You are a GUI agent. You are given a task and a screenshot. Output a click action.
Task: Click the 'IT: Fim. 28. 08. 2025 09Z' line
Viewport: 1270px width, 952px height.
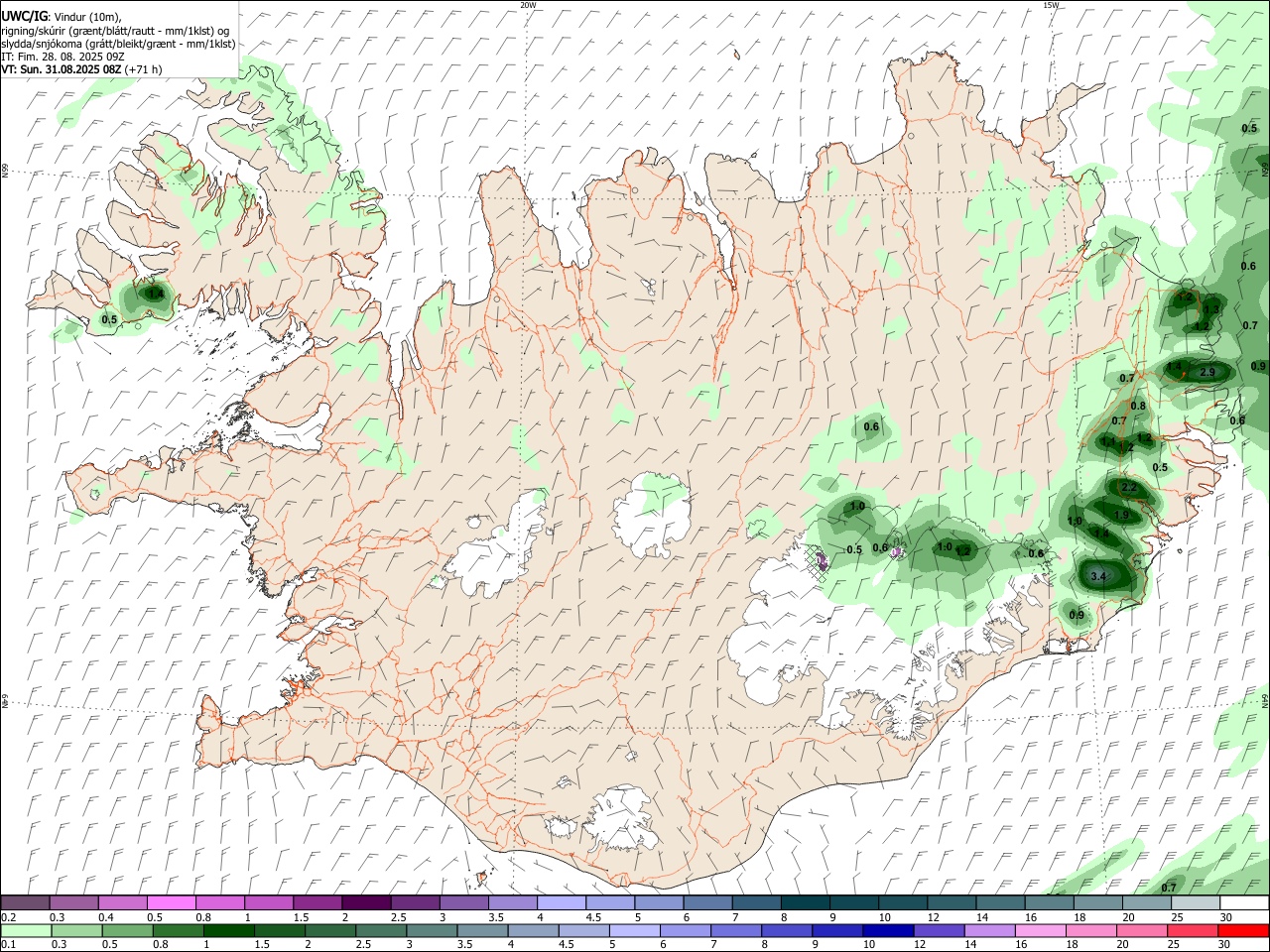tap(63, 57)
